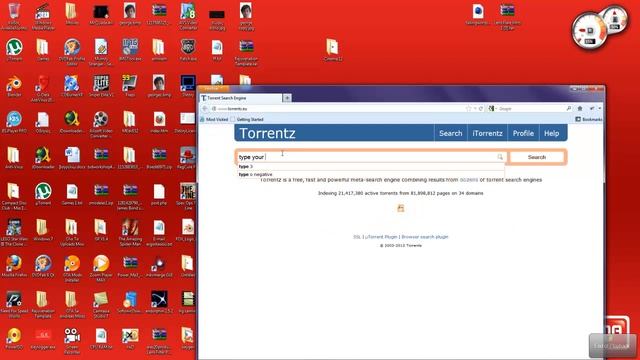Screen dimensions: 640x360
Task: Open the iTorrentz navigation item
Action: pos(487,133)
